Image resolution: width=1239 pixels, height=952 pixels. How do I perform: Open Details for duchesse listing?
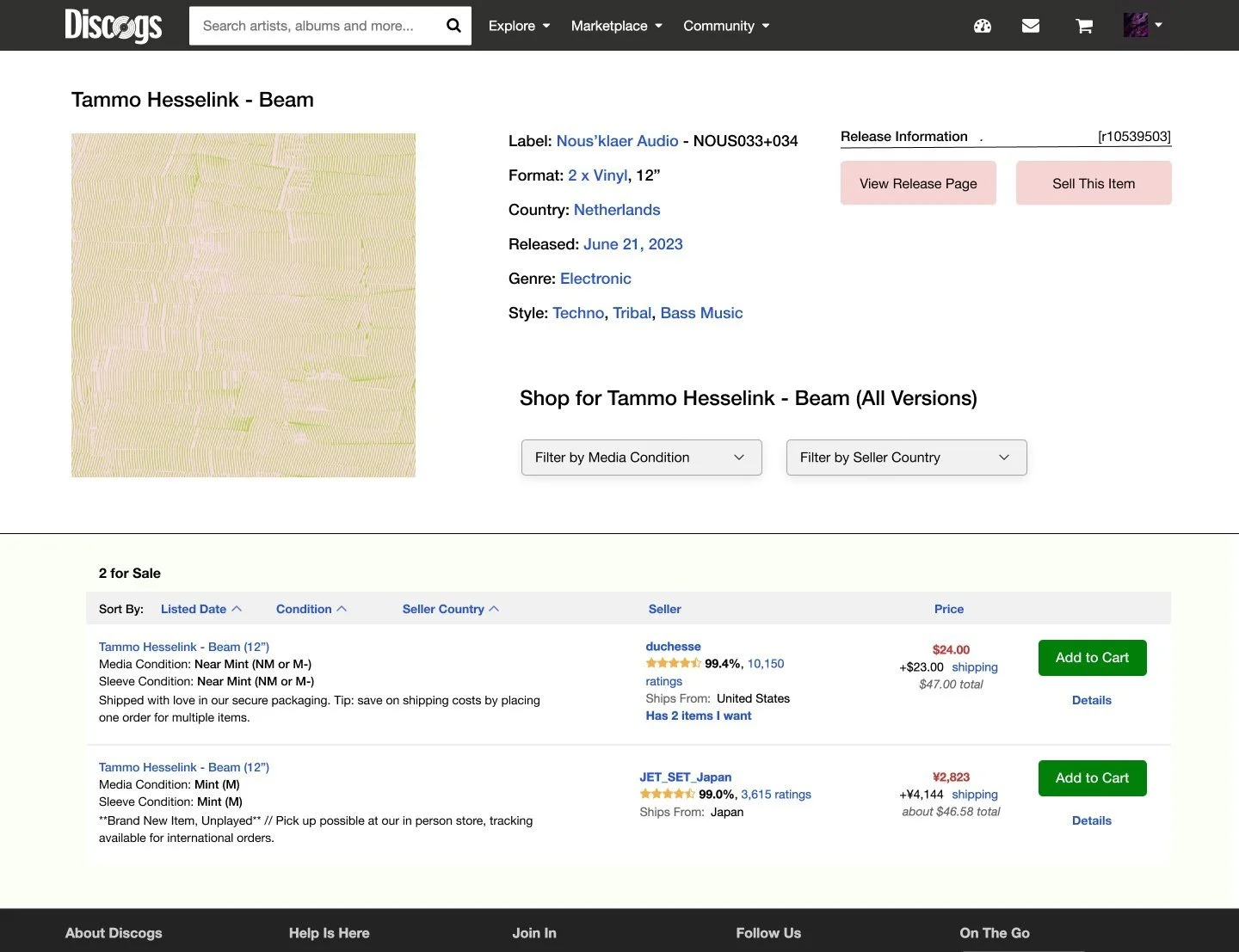click(1092, 700)
